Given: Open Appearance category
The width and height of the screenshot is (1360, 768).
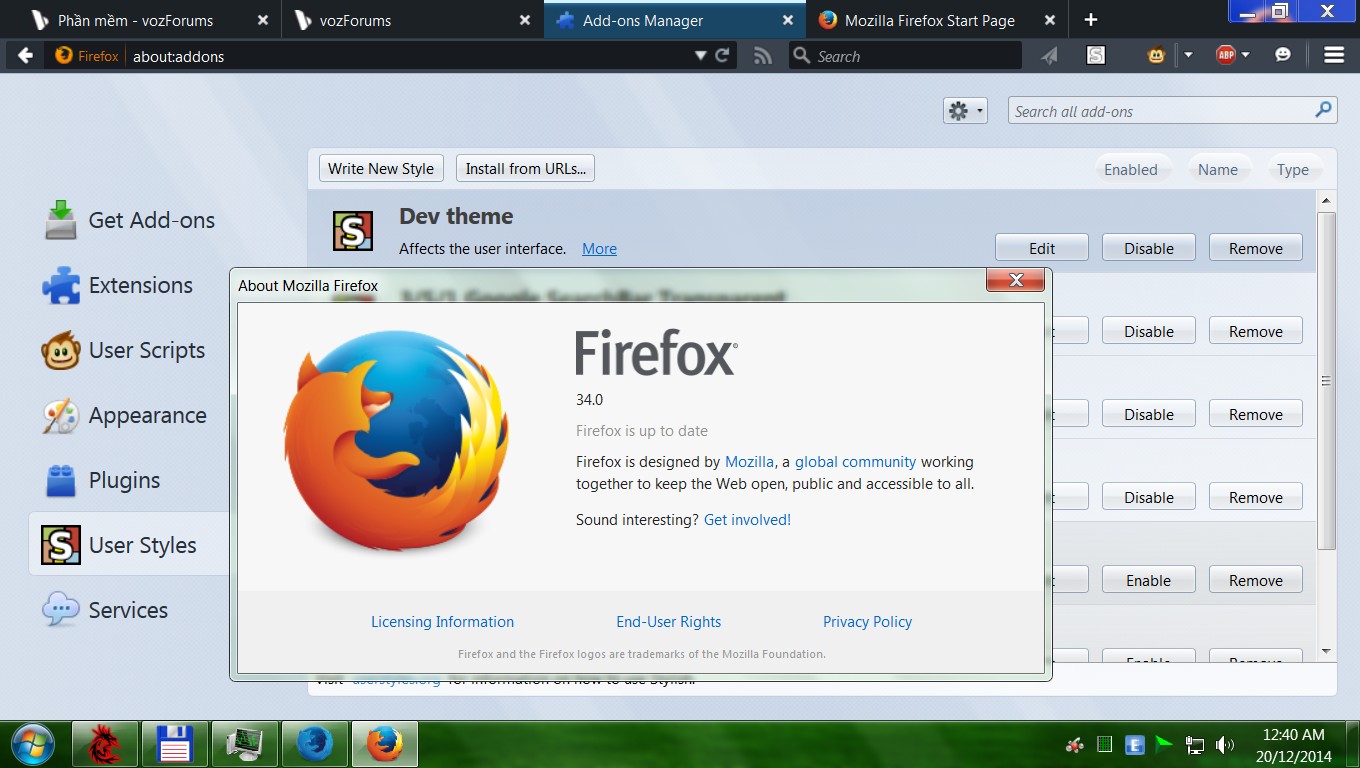Looking at the screenshot, I should pos(130,415).
